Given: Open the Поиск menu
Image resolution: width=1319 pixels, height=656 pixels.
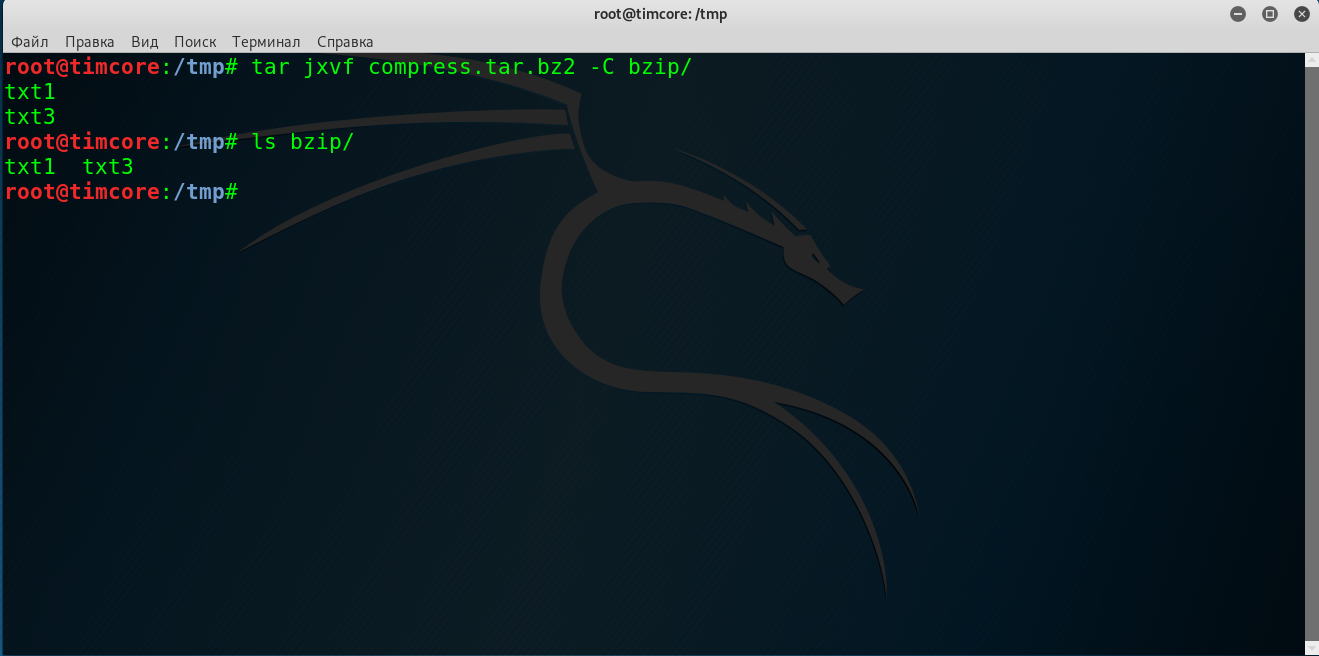Looking at the screenshot, I should point(195,42).
